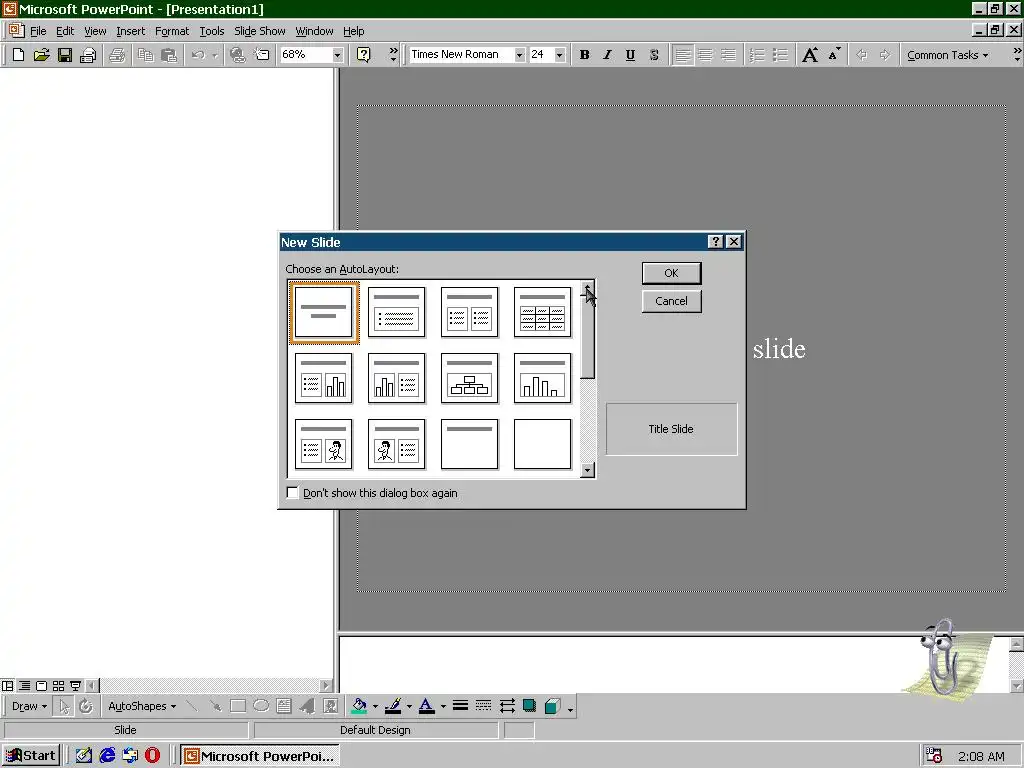The height and width of the screenshot is (768, 1024).
Task: Click the Center alignment icon
Action: click(x=705, y=55)
